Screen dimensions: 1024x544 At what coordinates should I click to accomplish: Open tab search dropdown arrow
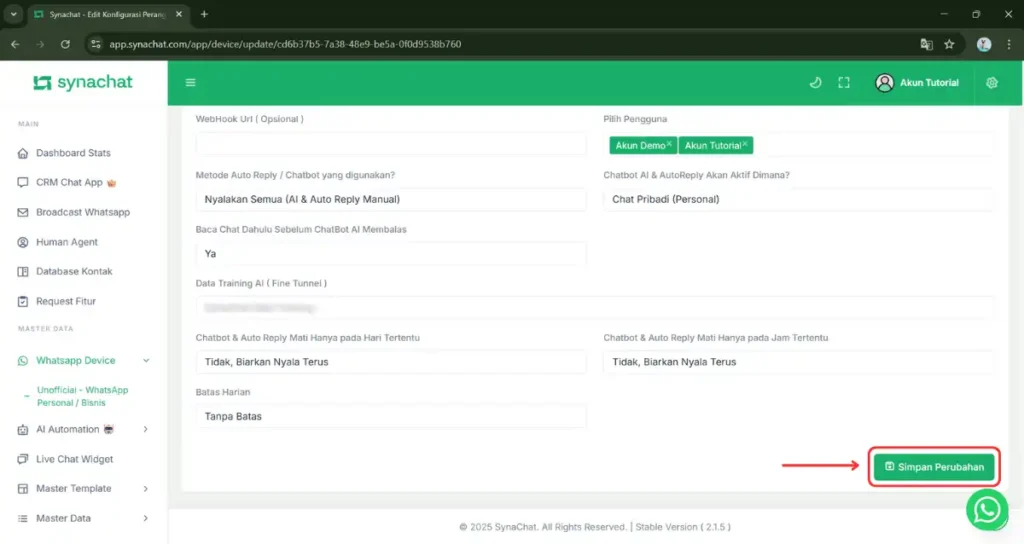13,14
